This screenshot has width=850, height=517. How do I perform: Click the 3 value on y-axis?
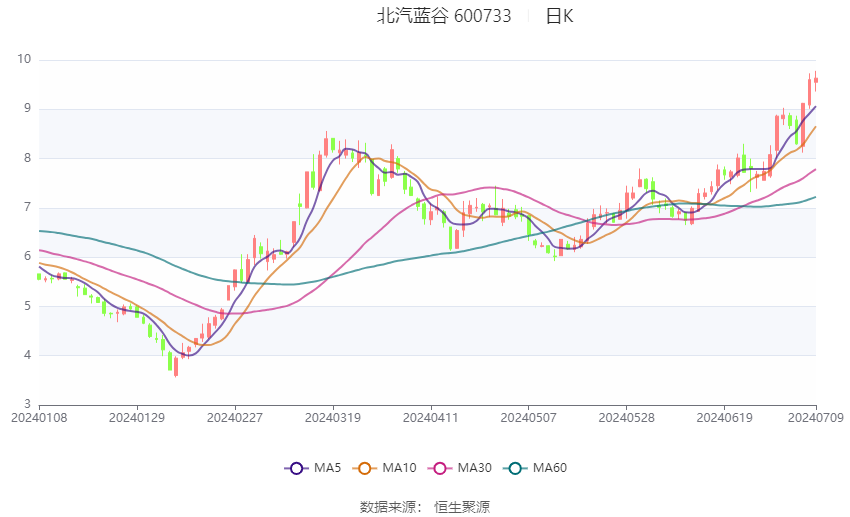[x=28, y=404]
